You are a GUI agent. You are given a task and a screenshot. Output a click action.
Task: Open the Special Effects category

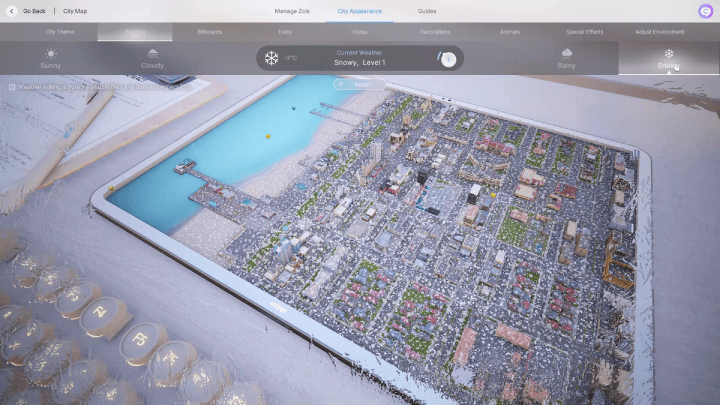click(585, 32)
